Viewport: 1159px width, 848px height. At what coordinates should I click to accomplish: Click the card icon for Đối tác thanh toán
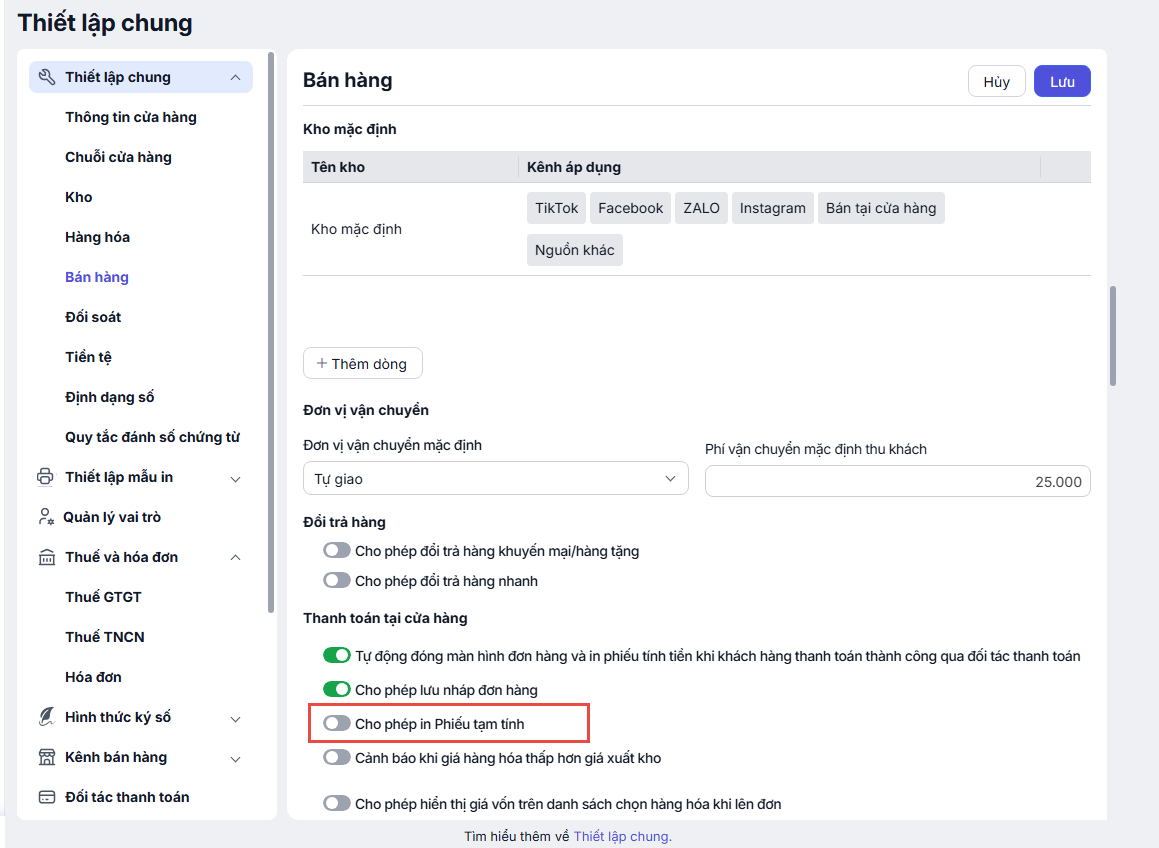46,797
